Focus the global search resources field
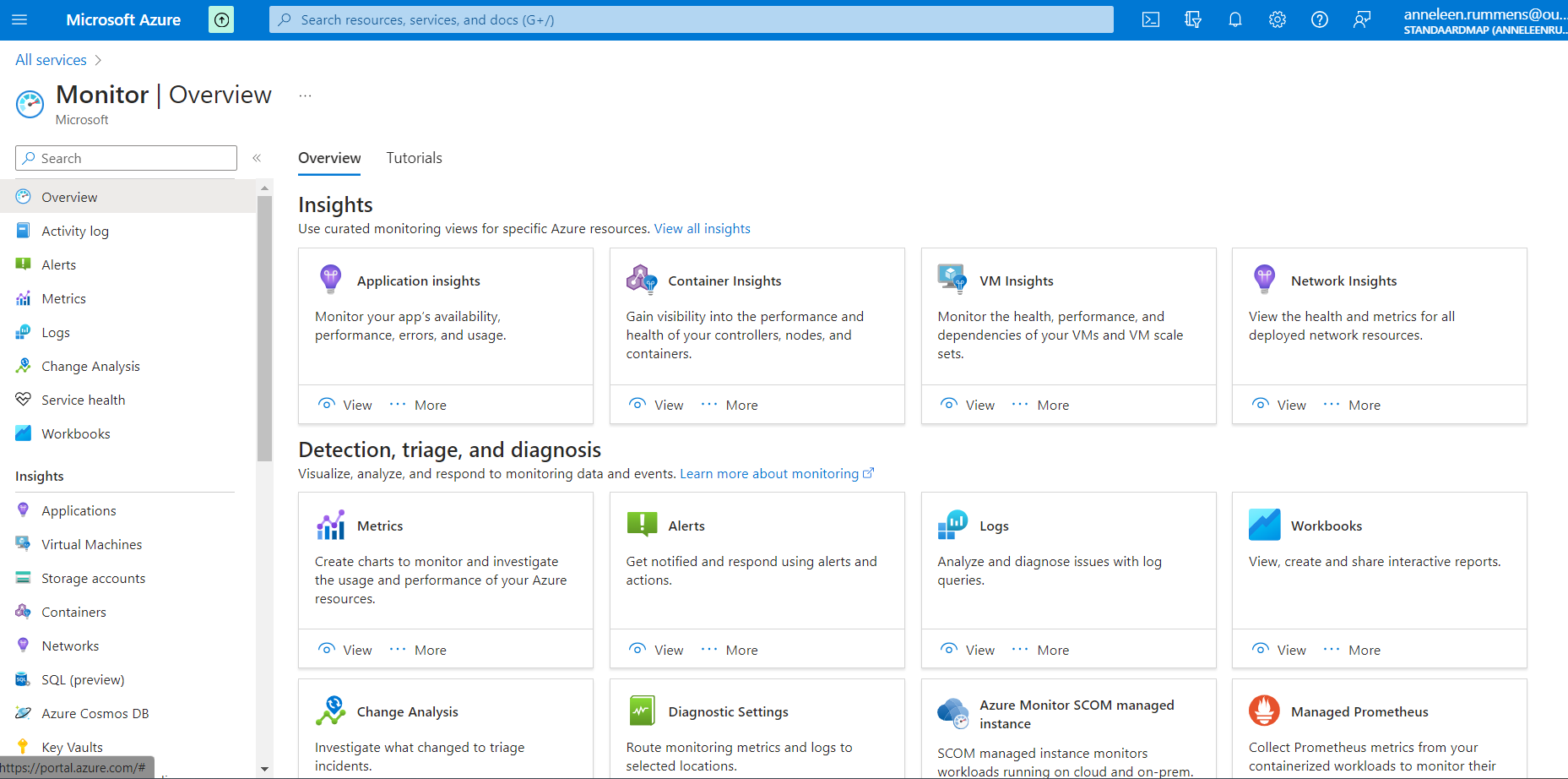 coord(691,19)
